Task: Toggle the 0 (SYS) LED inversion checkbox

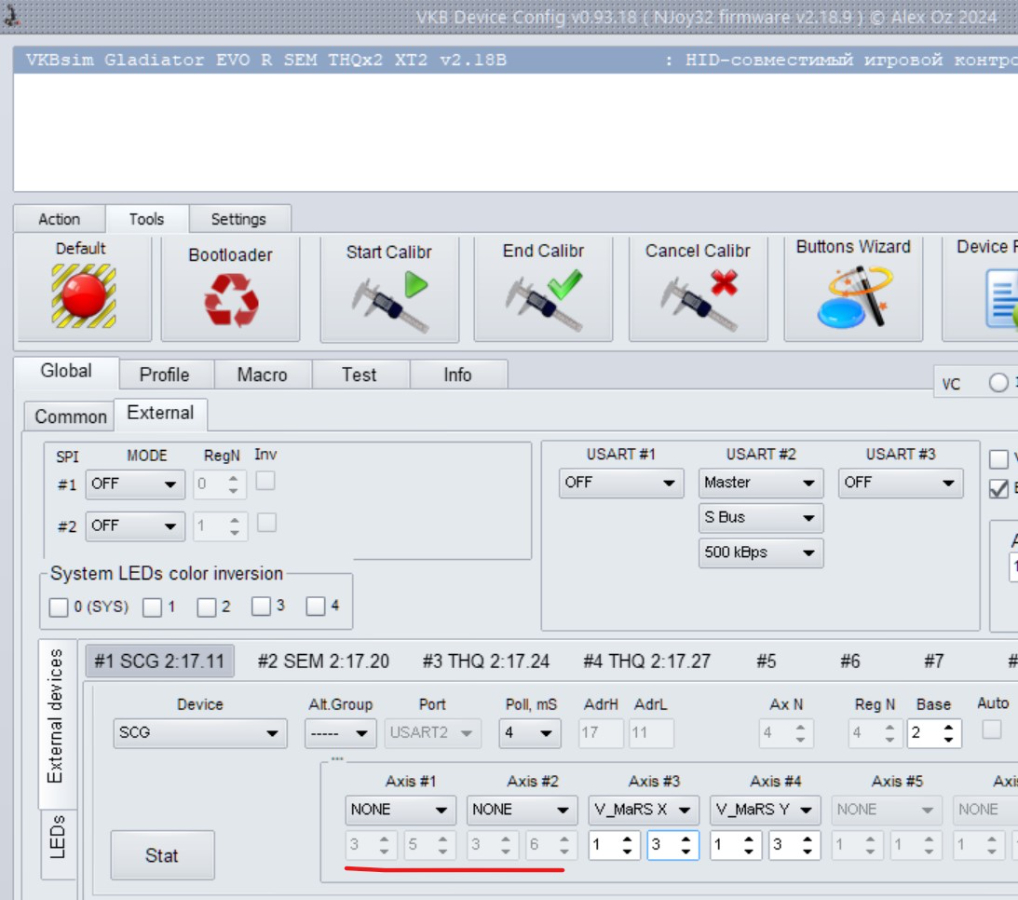Action: [58, 607]
